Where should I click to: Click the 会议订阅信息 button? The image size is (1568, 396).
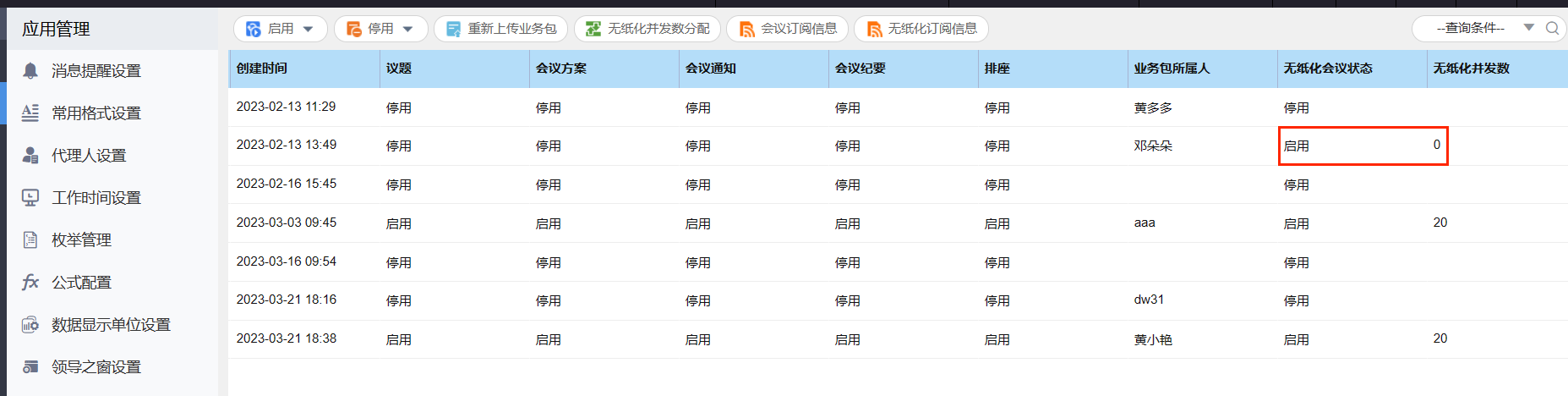[788, 29]
